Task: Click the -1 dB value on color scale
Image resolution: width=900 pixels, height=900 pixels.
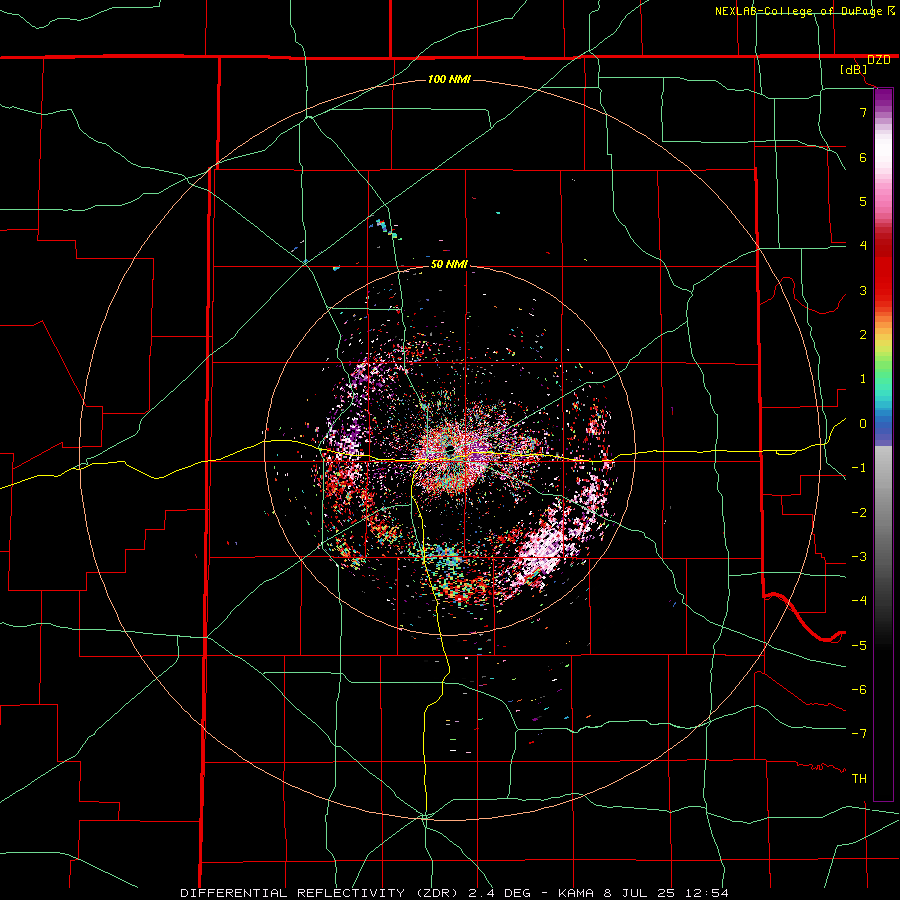Action: pyautogui.click(x=859, y=468)
